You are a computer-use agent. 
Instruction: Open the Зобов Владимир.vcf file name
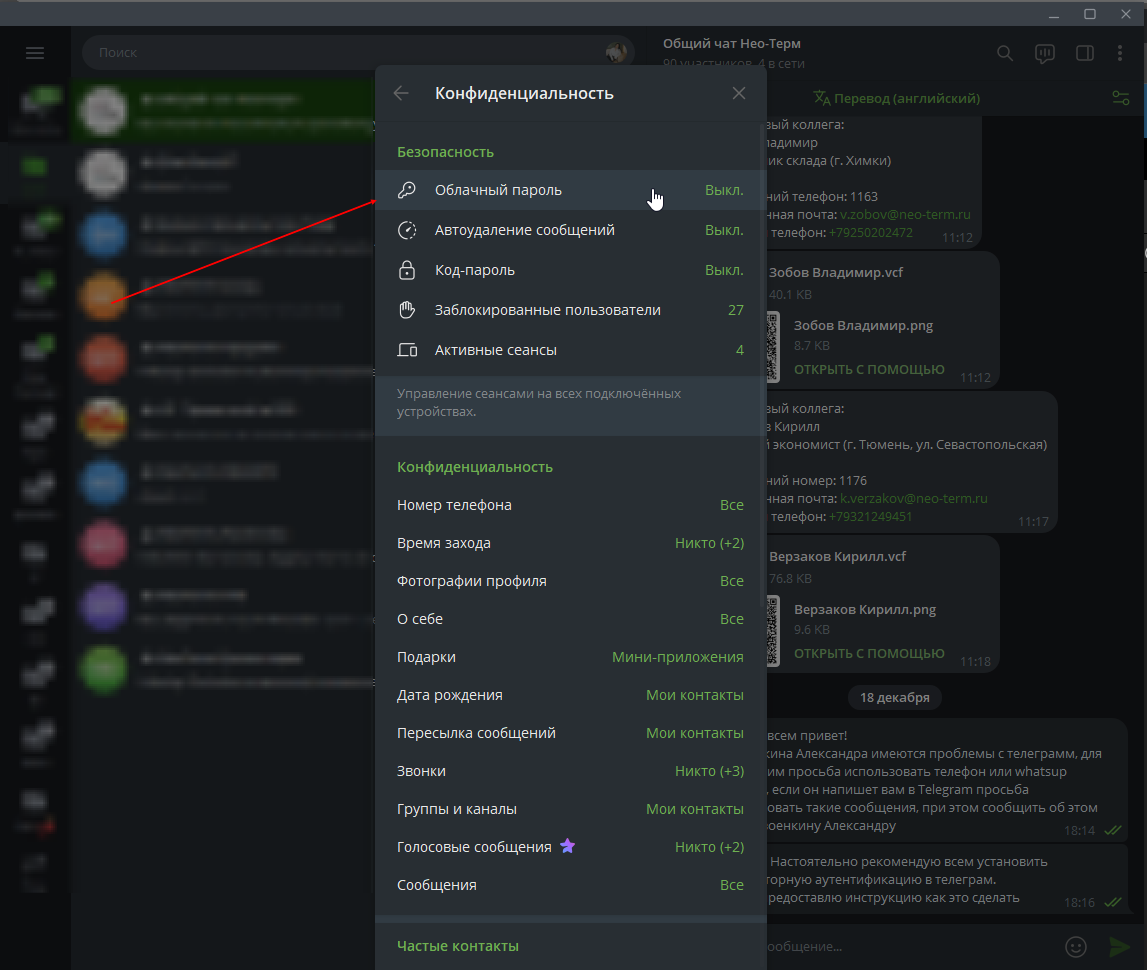coord(835,272)
